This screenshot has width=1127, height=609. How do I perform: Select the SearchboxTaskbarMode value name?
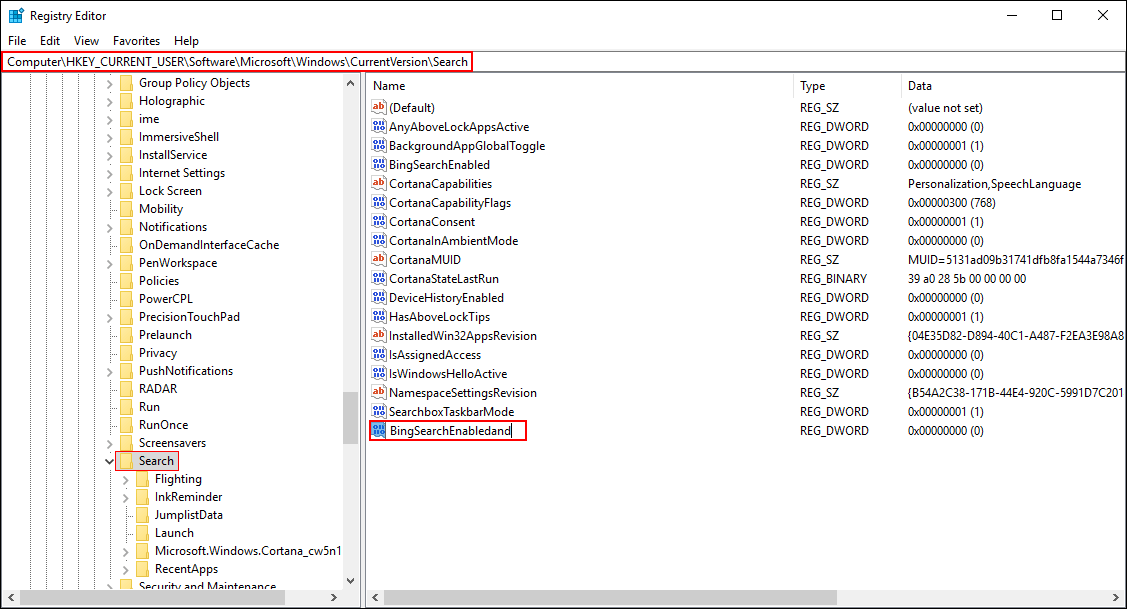[451, 412]
